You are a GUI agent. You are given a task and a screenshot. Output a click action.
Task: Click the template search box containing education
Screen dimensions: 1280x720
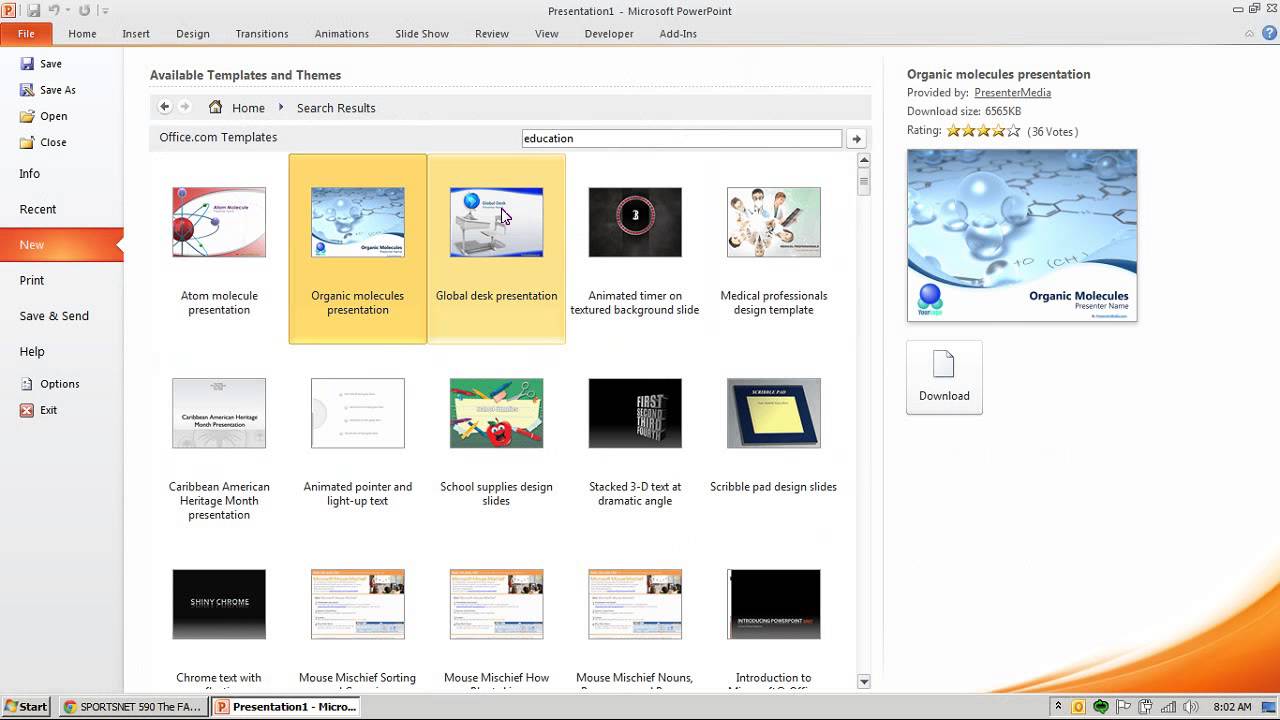[682, 138]
